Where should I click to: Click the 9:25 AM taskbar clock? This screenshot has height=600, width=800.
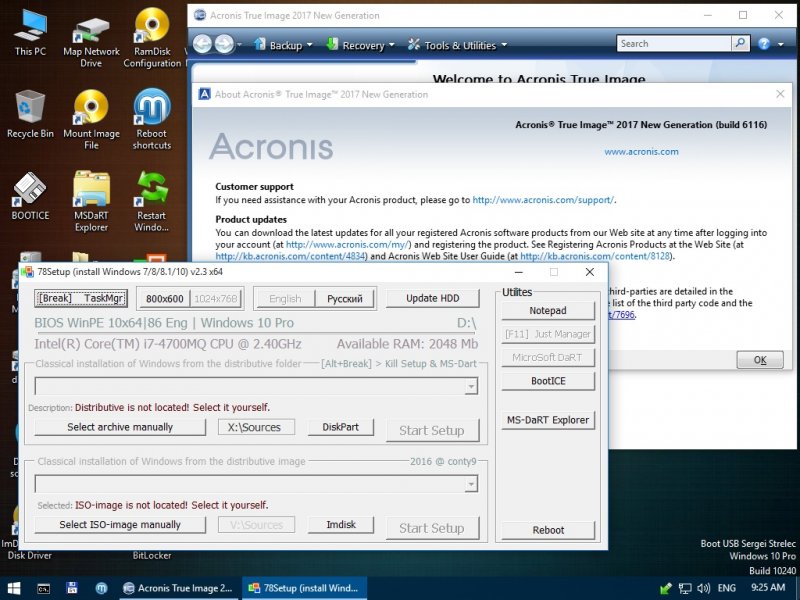tap(768, 588)
